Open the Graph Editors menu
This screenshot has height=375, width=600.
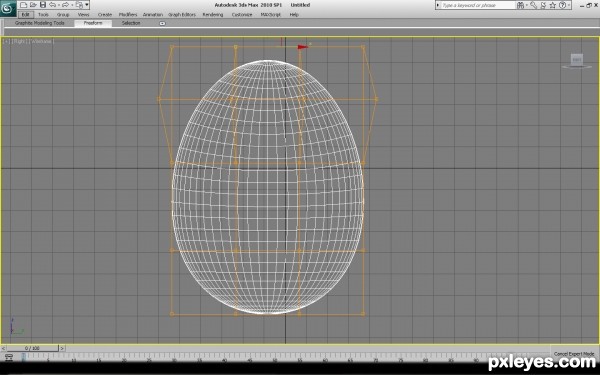coord(182,15)
